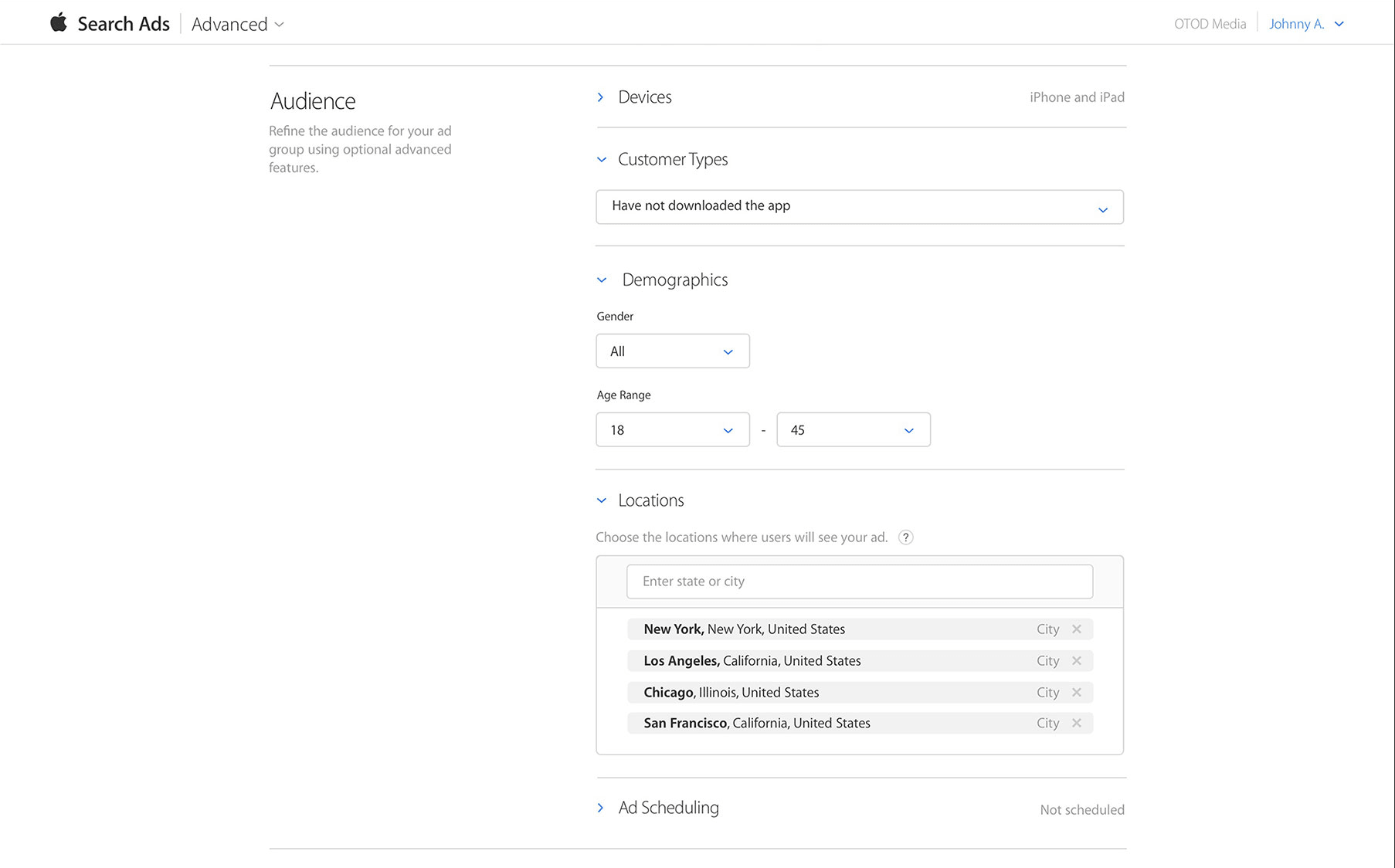Viewport: 1395px width, 868px height.
Task: Open the maximum age dropdown showing 45
Action: coord(854,430)
